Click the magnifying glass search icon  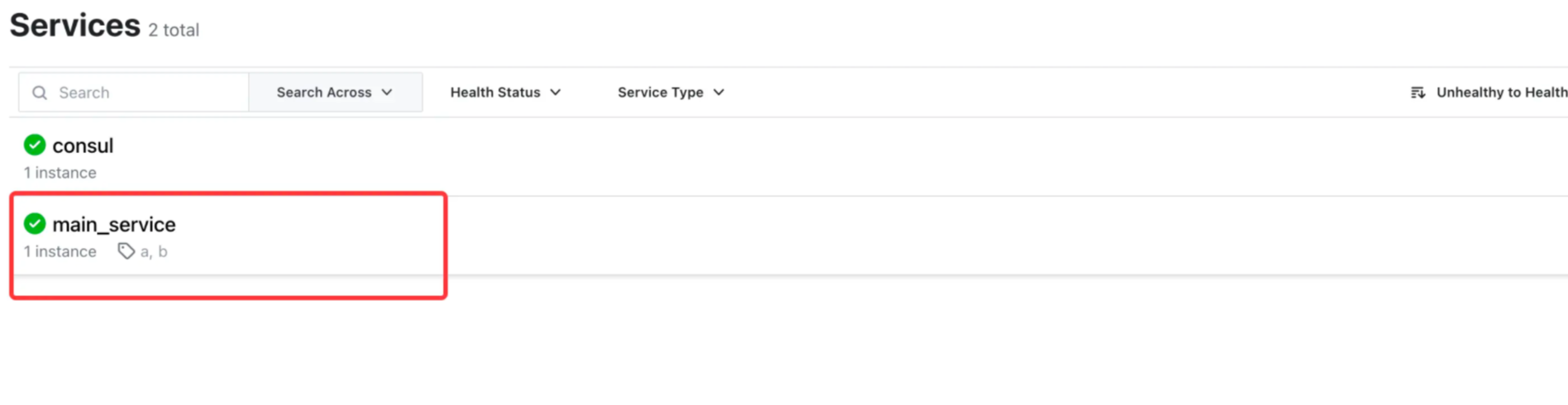pos(39,93)
